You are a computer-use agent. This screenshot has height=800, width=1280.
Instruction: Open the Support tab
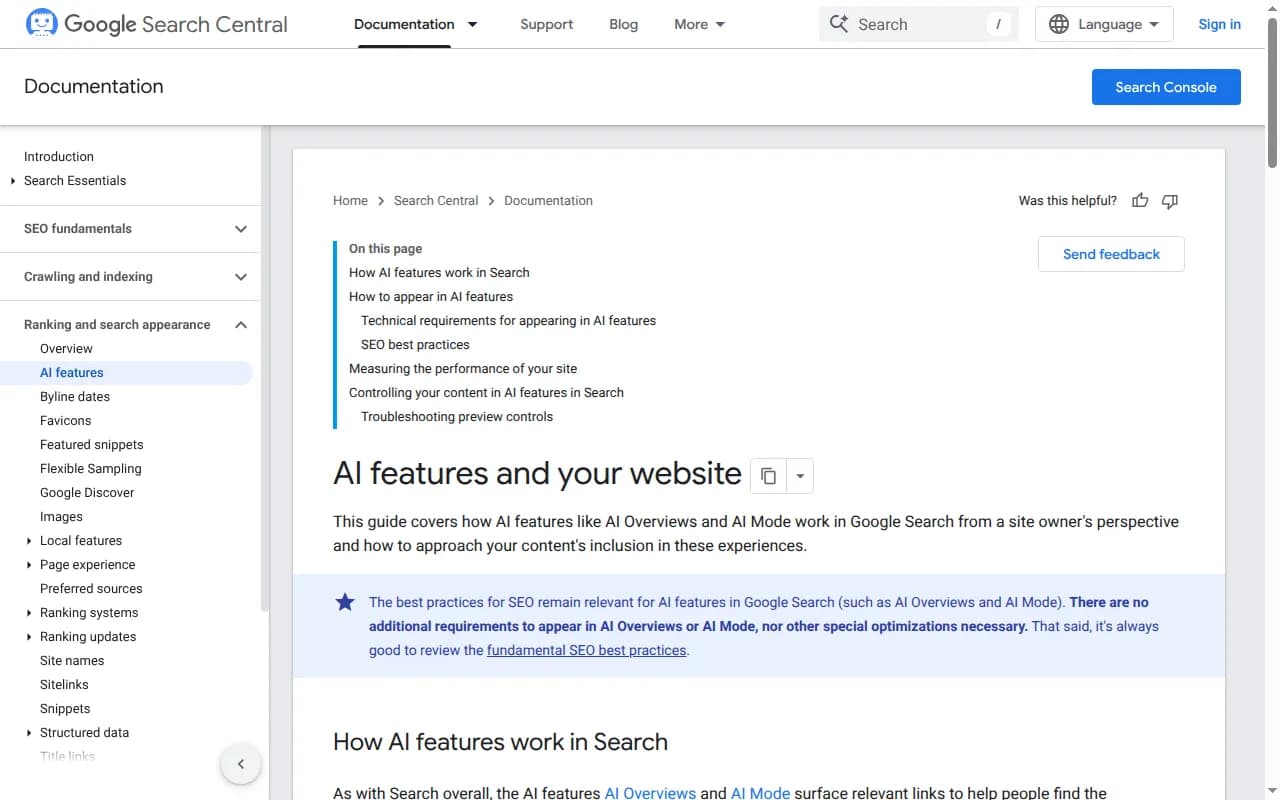pos(546,24)
